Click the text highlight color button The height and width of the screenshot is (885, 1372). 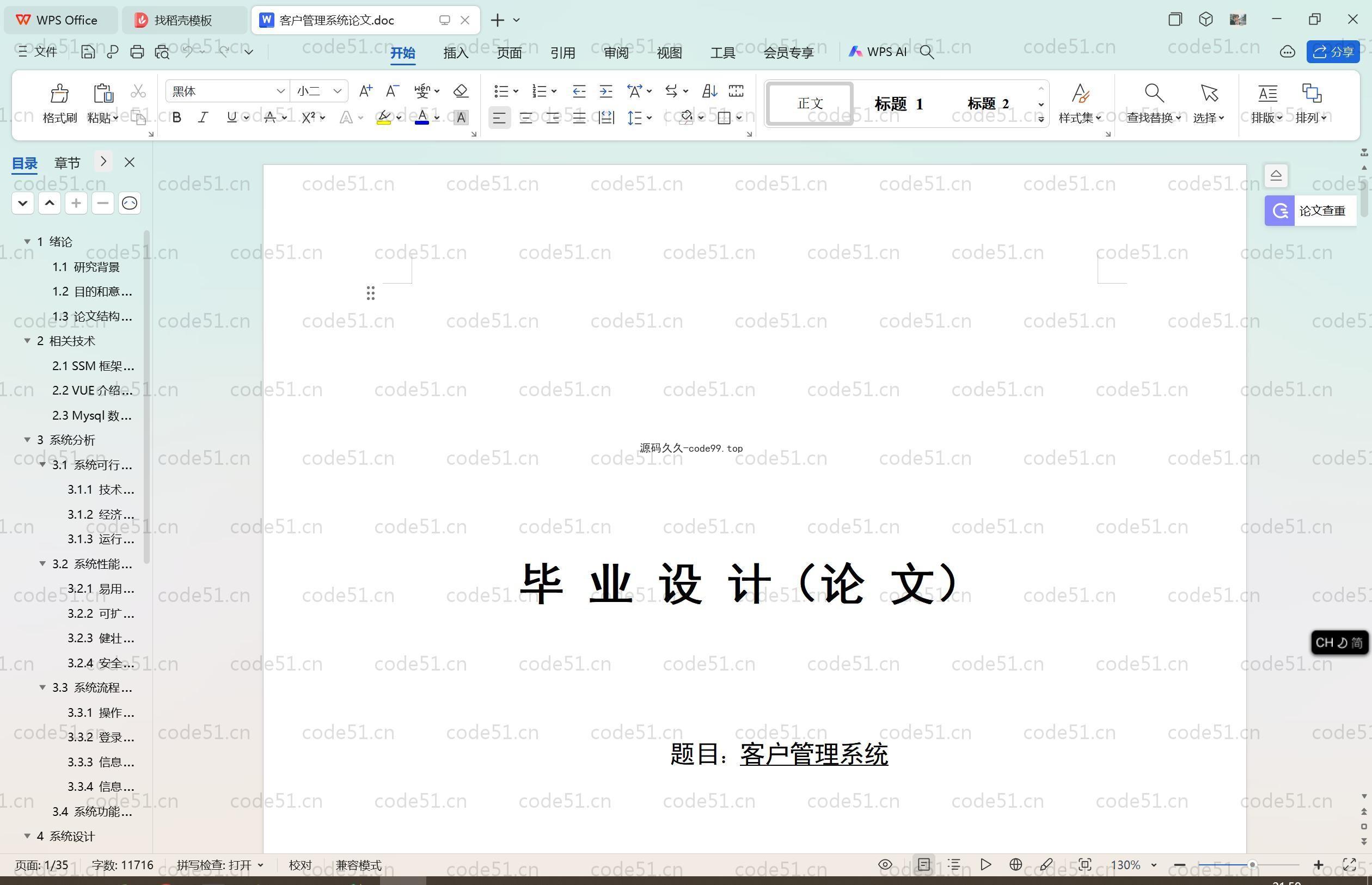pos(383,118)
